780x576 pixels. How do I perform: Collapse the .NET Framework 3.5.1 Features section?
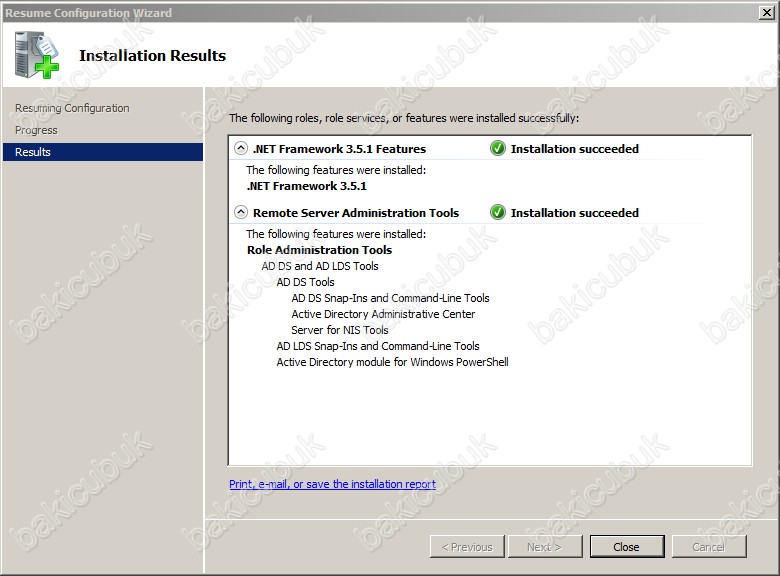point(241,148)
